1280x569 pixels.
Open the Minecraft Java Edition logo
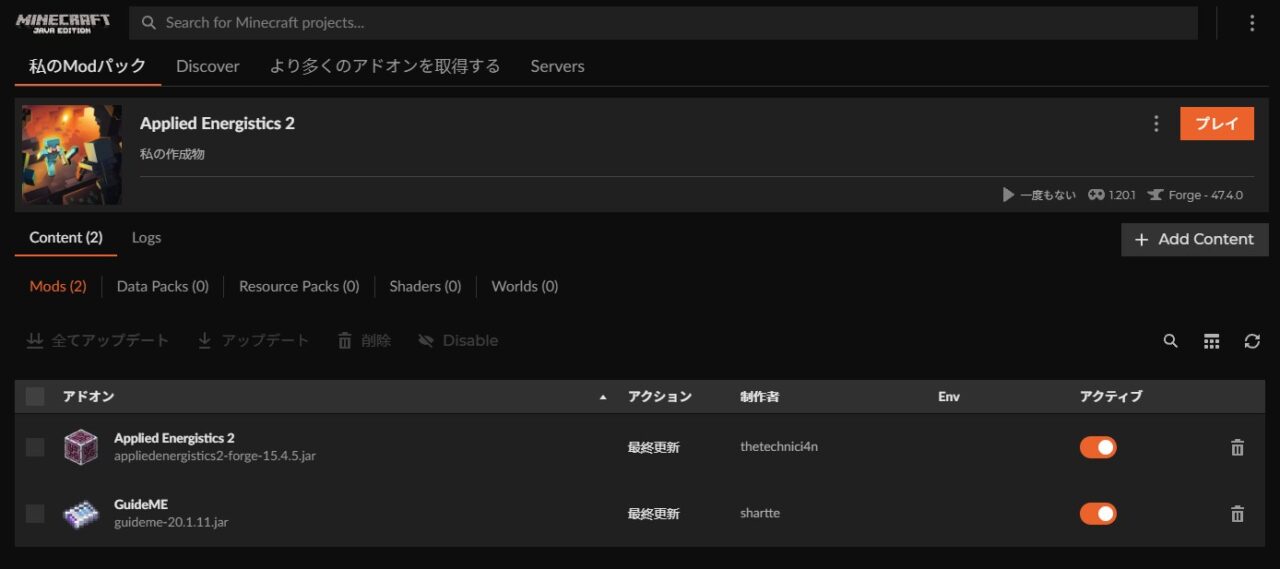(63, 22)
